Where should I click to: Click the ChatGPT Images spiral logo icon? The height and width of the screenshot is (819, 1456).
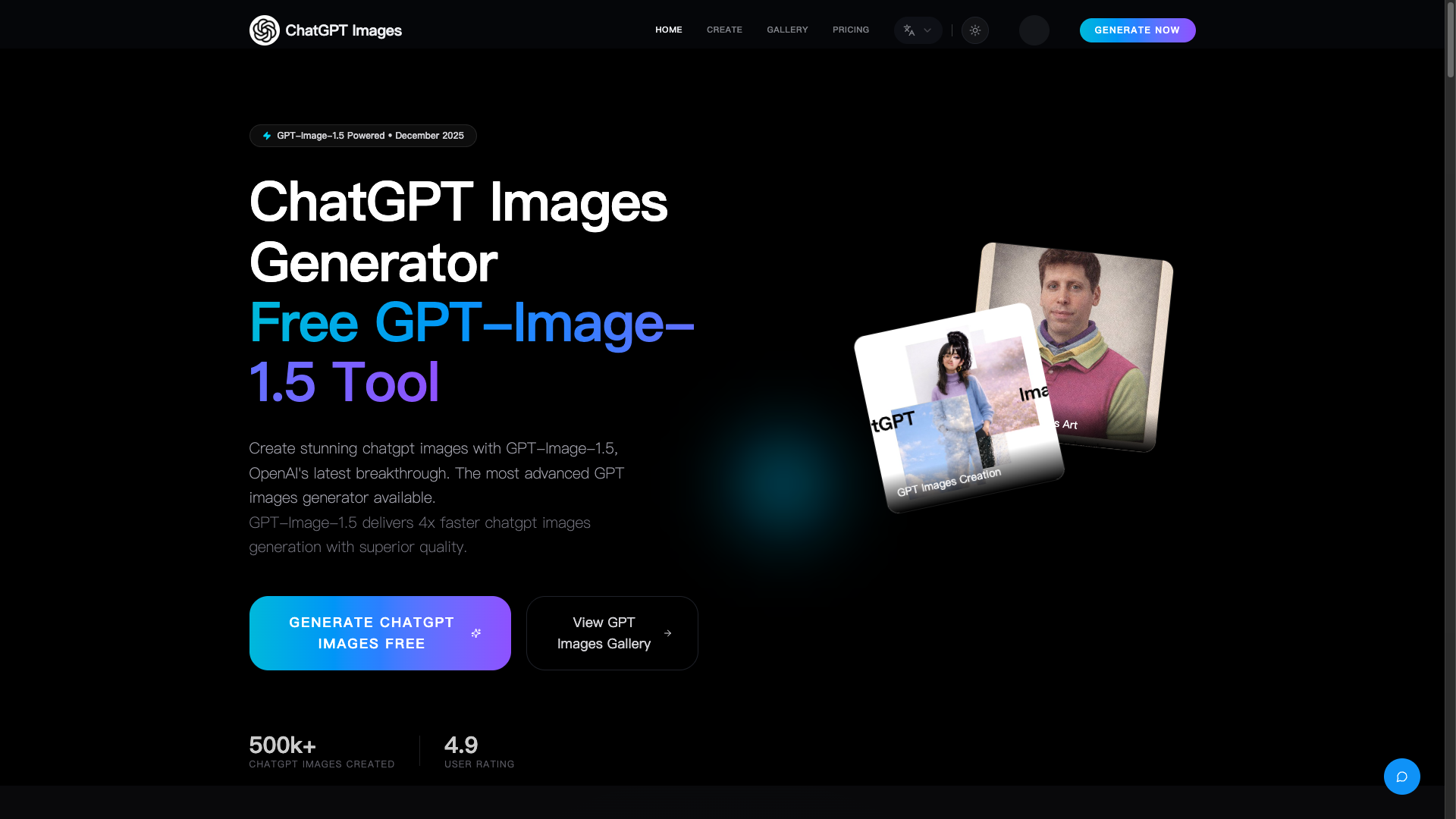point(264,30)
